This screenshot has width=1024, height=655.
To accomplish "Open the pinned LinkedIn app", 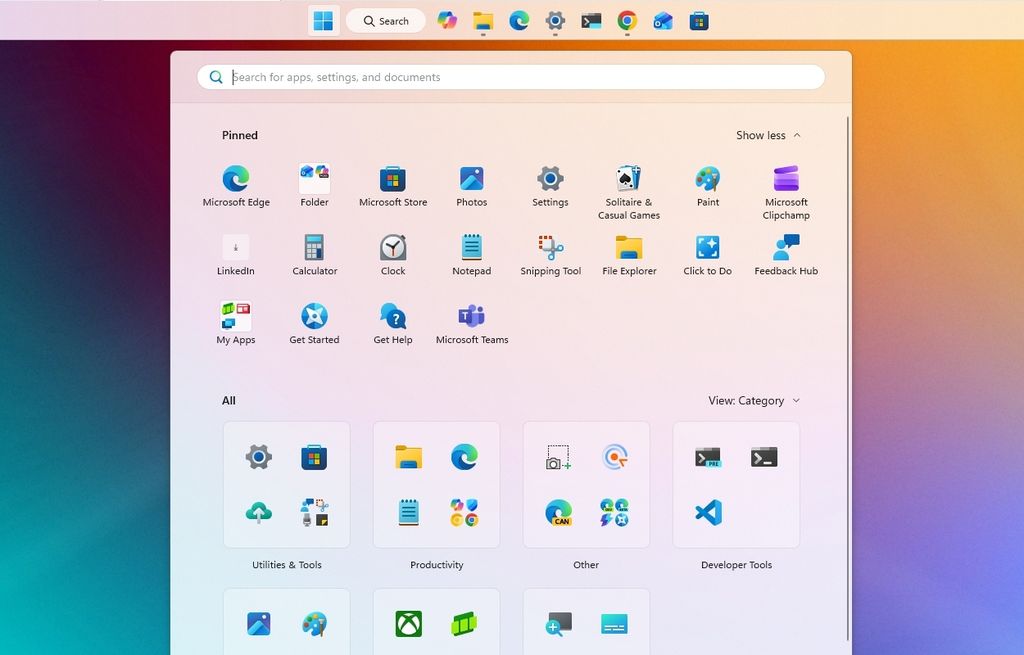I will (236, 255).
